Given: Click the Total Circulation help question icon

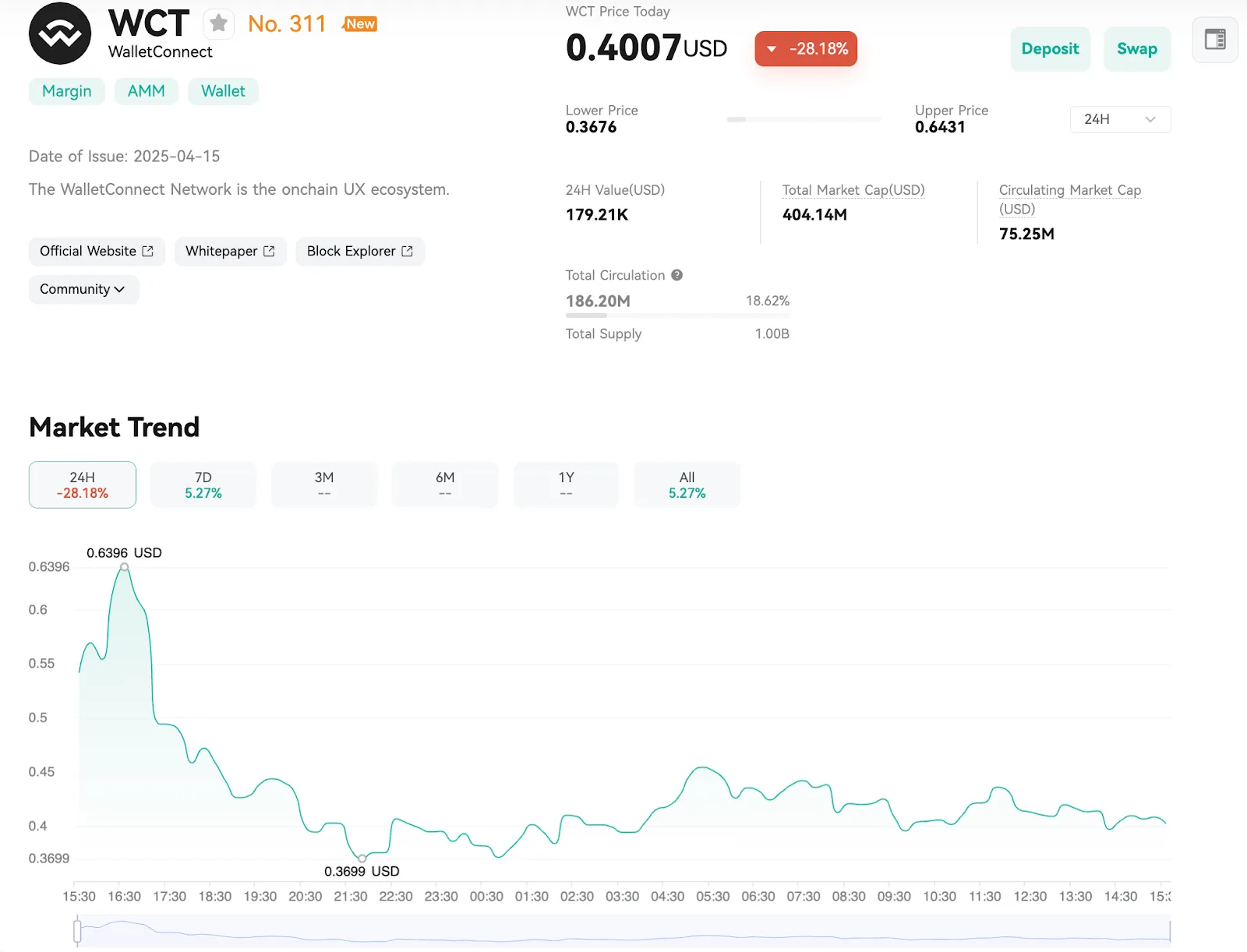Looking at the screenshot, I should click(x=676, y=275).
